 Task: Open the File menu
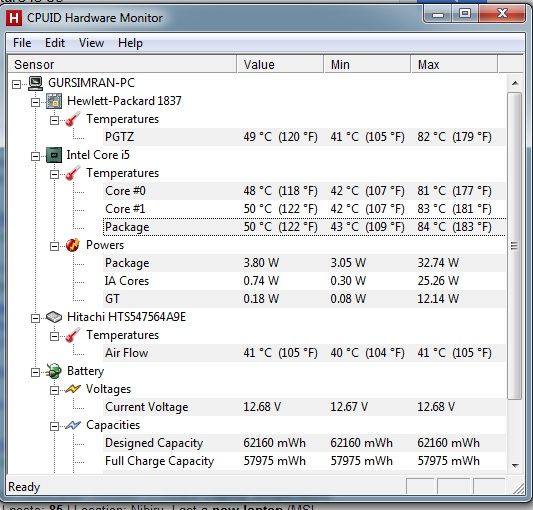[x=22, y=43]
